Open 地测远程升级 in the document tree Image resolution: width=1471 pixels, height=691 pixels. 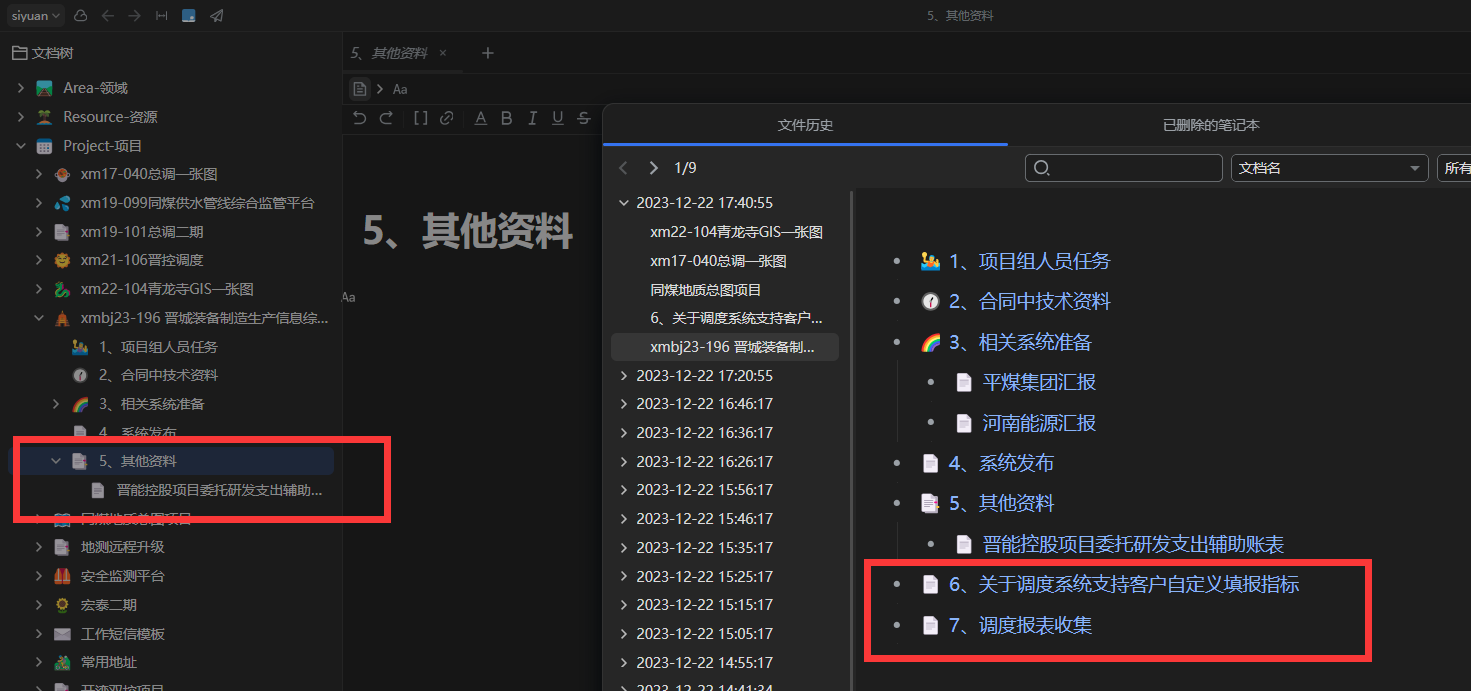pos(123,547)
